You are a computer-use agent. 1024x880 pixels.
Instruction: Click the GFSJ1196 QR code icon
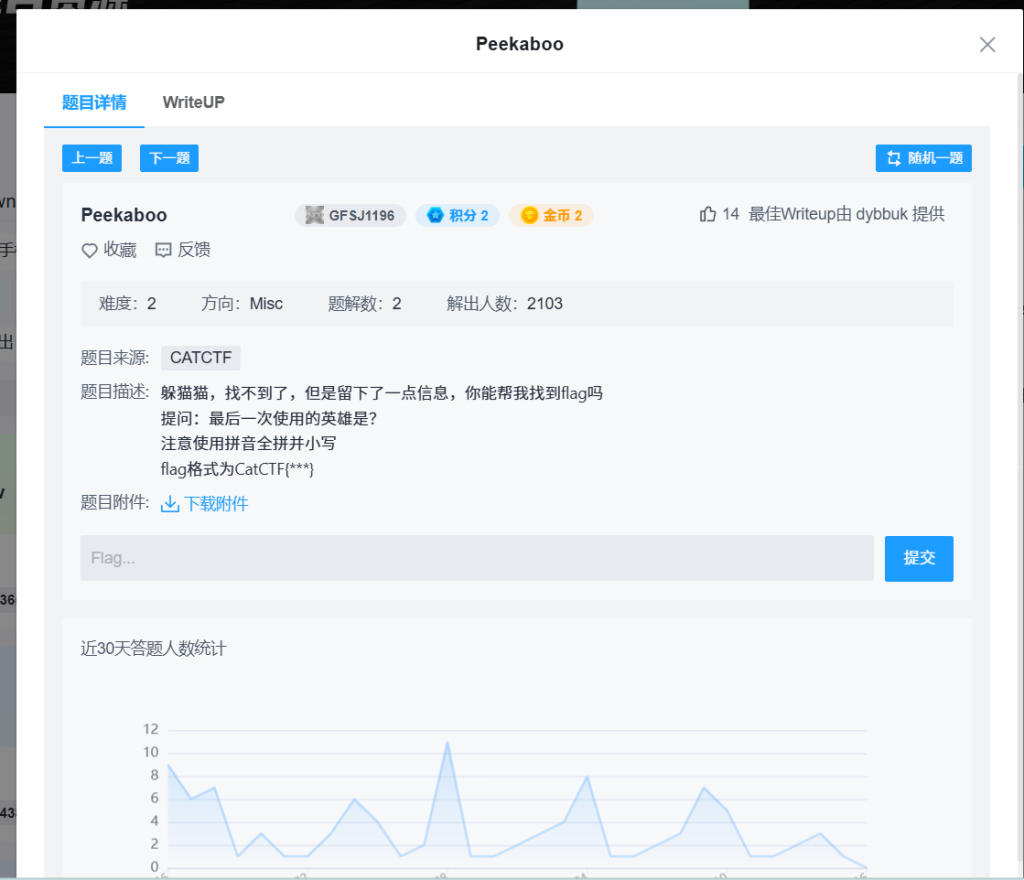[x=315, y=215]
